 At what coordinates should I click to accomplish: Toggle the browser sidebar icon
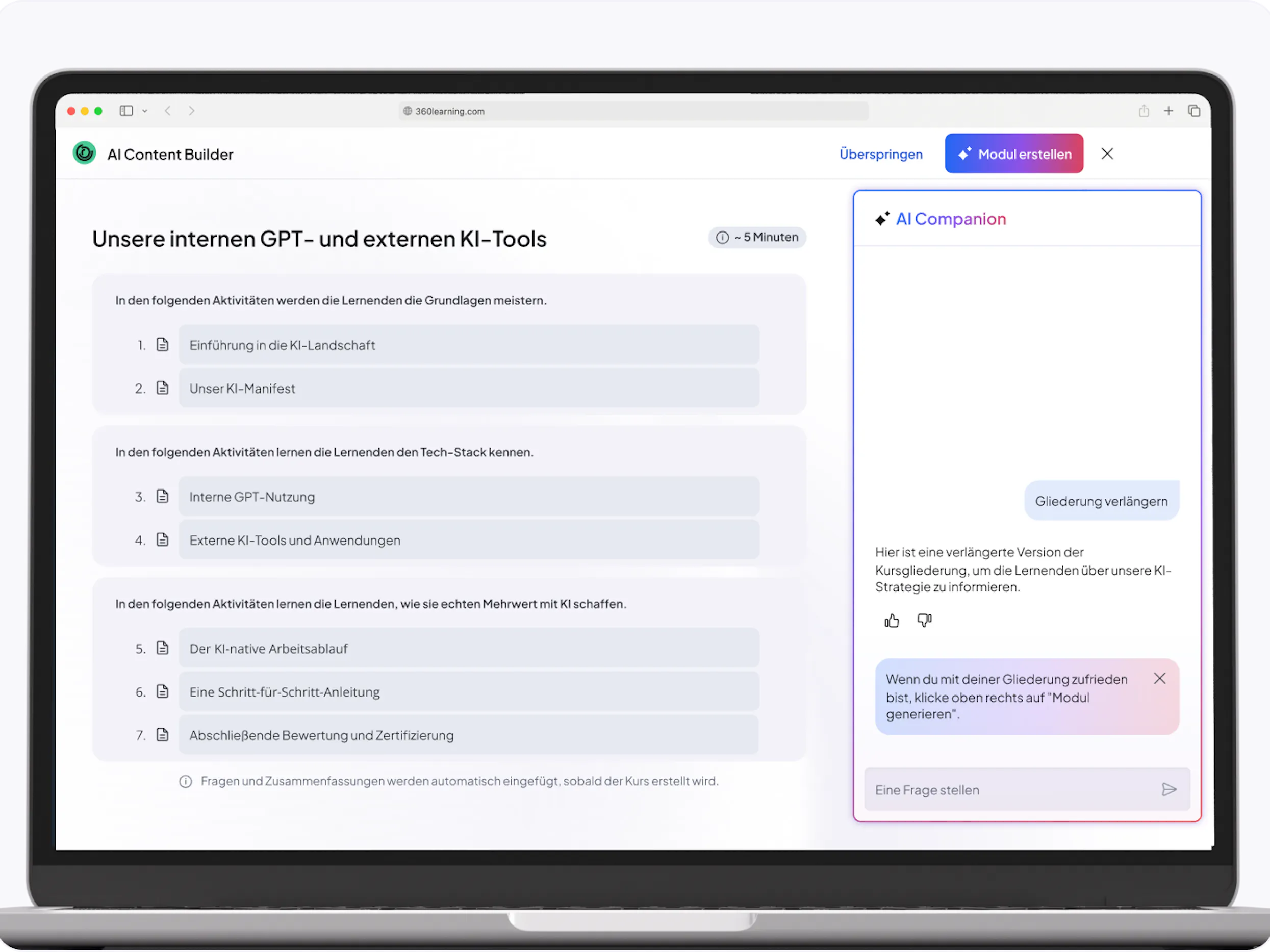126,111
